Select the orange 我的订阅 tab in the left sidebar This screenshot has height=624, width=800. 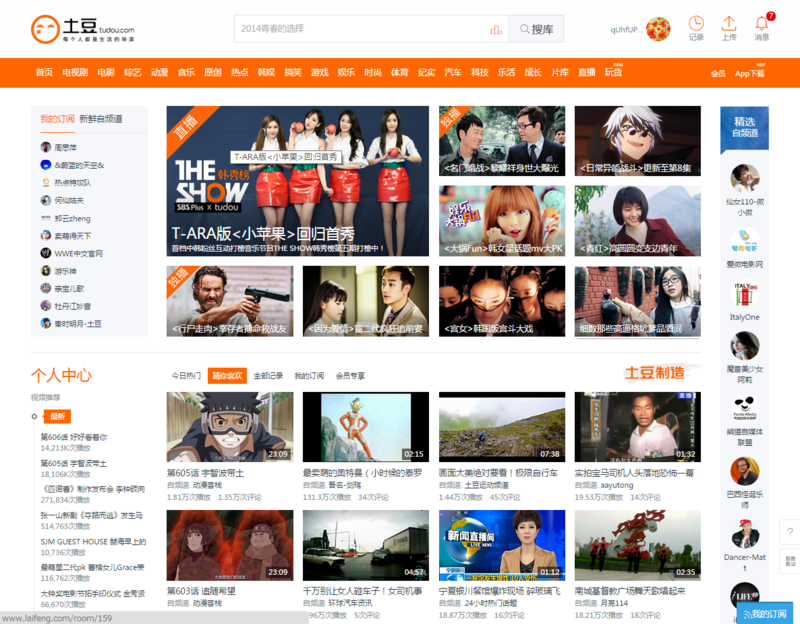pos(57,119)
